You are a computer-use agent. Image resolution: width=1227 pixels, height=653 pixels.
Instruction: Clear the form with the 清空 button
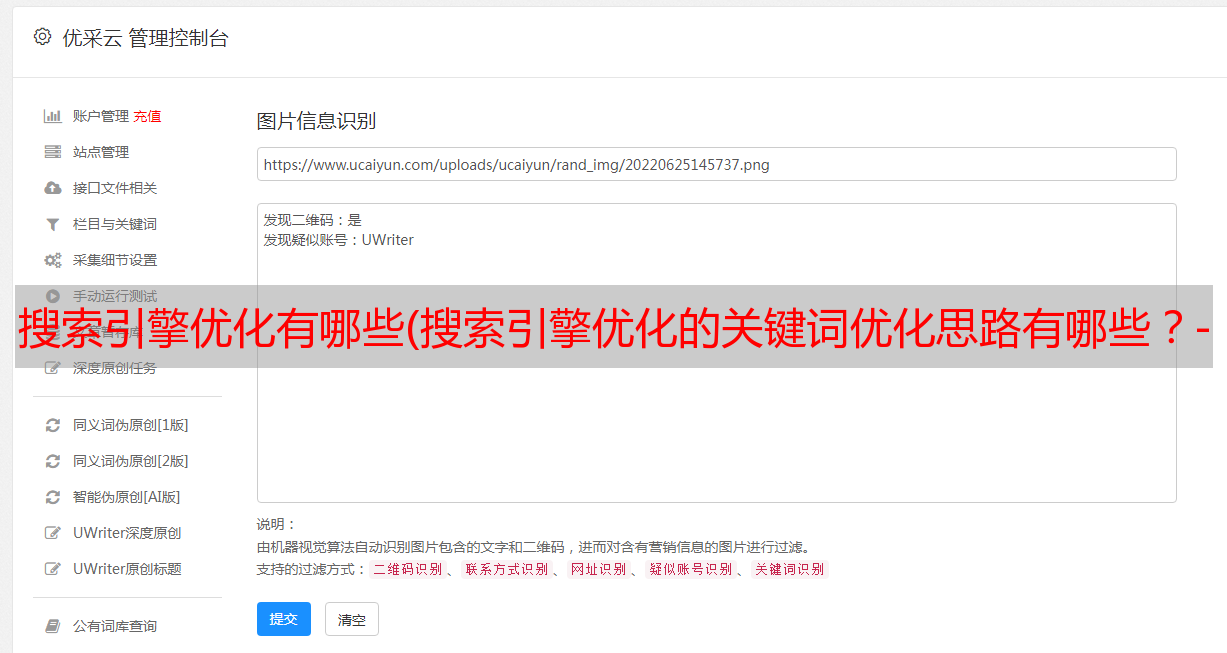352,619
